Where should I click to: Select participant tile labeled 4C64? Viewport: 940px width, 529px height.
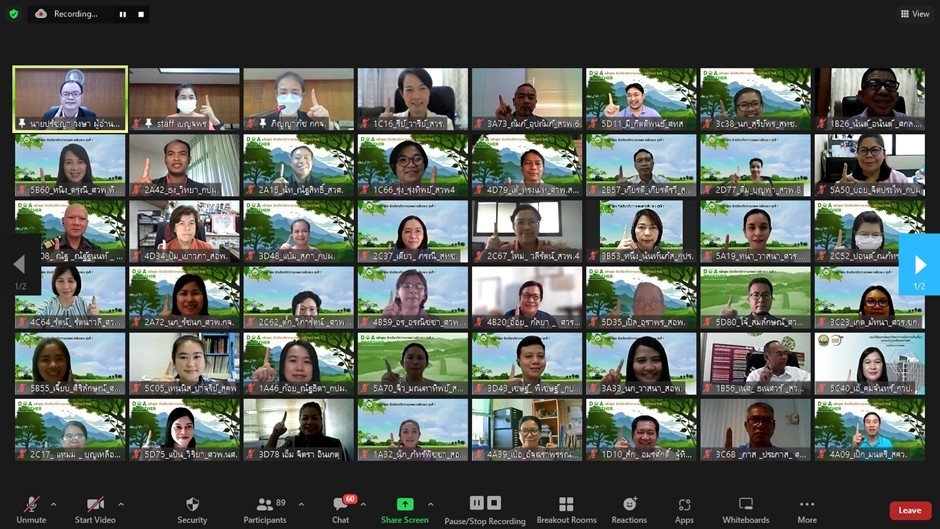pyautogui.click(x=70, y=298)
